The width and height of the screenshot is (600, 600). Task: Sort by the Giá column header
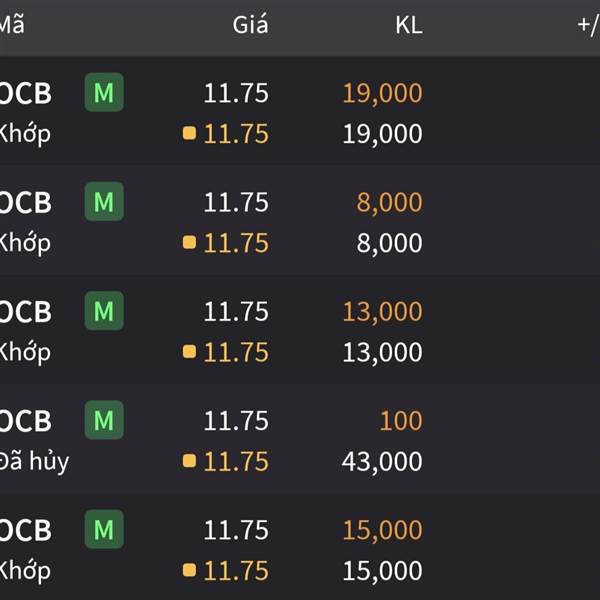pos(251,24)
